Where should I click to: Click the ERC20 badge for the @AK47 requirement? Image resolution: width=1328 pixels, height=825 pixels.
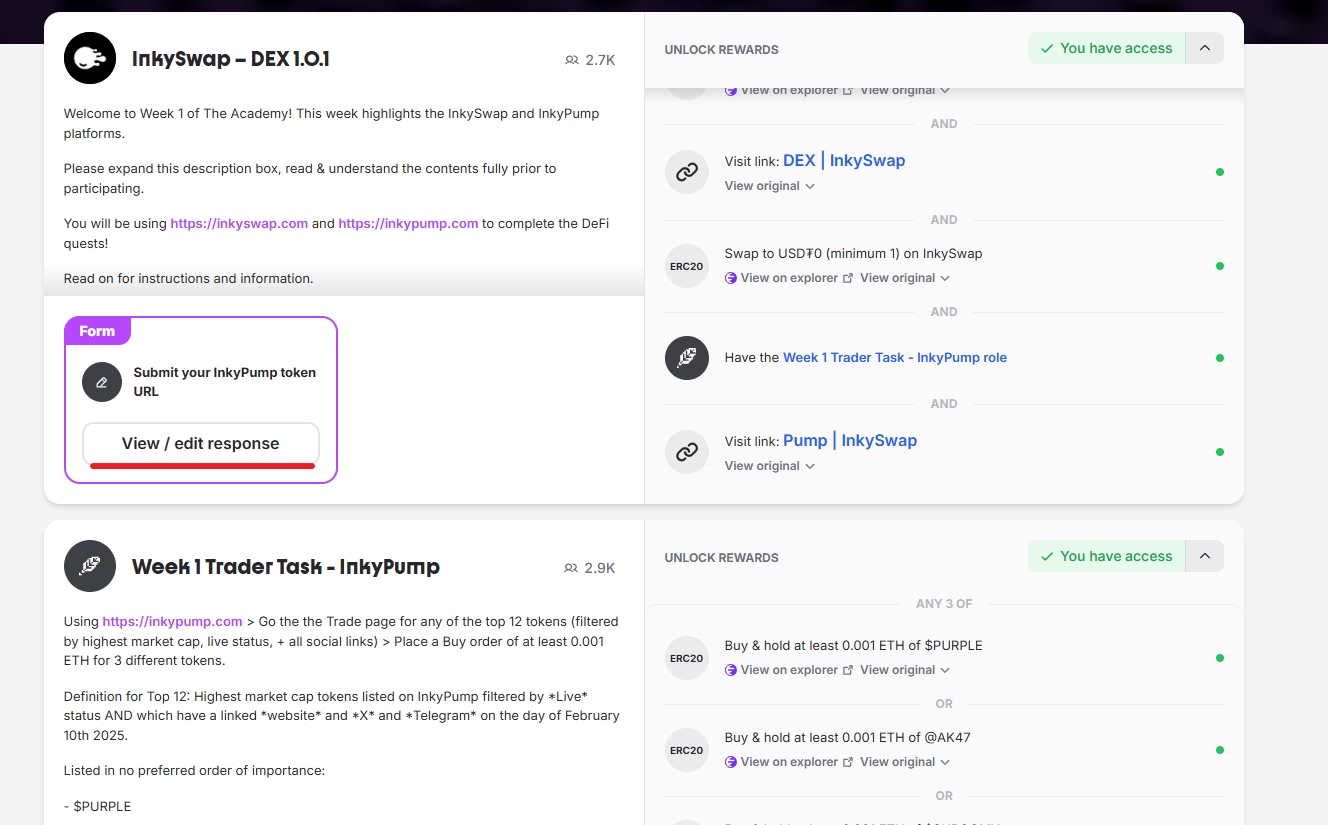point(687,750)
